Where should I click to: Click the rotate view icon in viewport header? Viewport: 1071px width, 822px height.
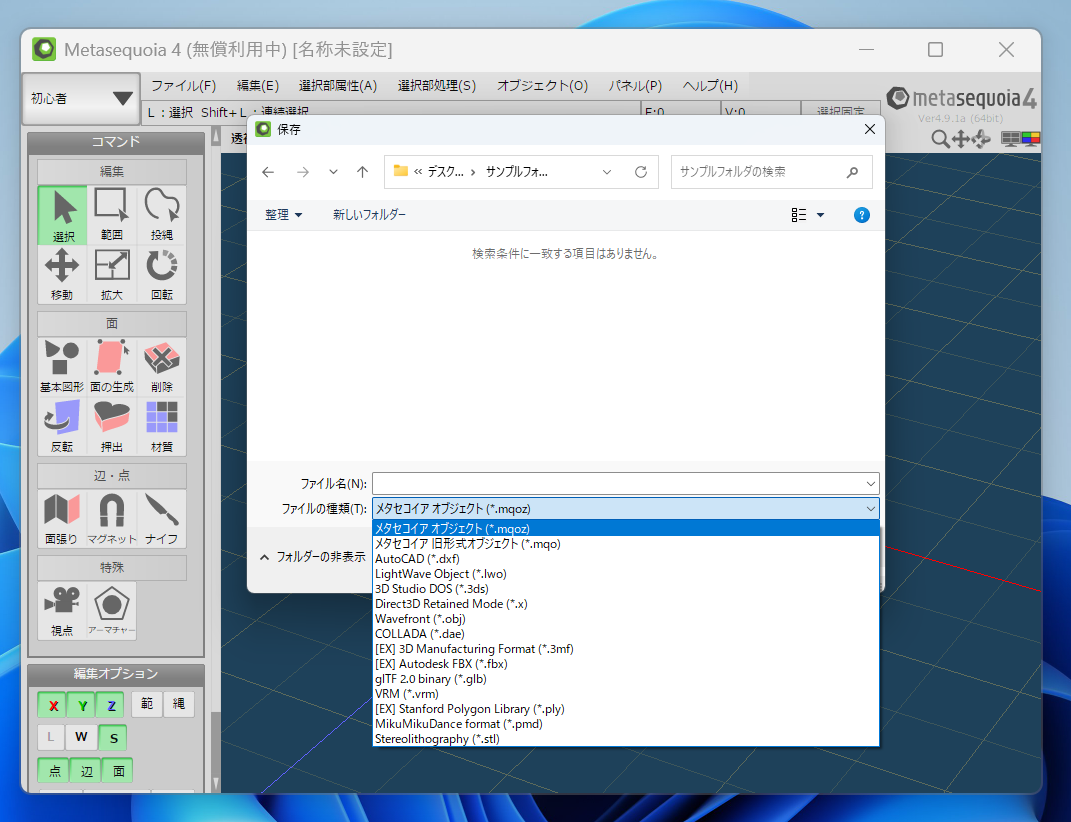tap(981, 139)
